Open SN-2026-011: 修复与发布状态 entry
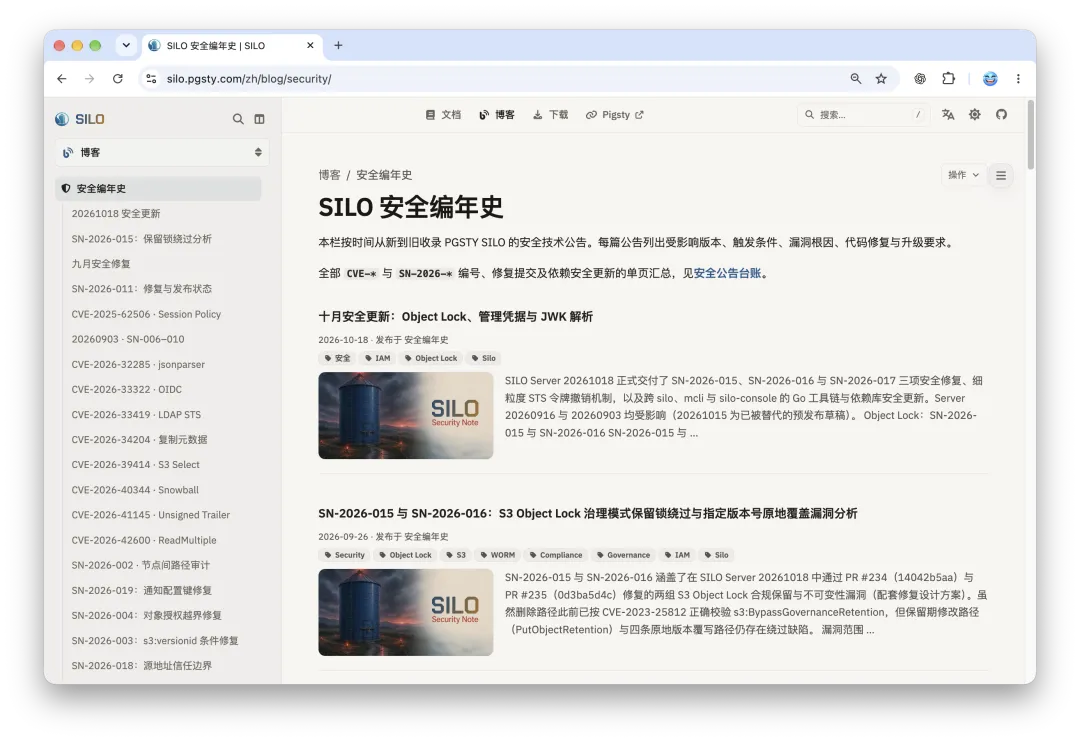1080x742 pixels. pos(141,289)
